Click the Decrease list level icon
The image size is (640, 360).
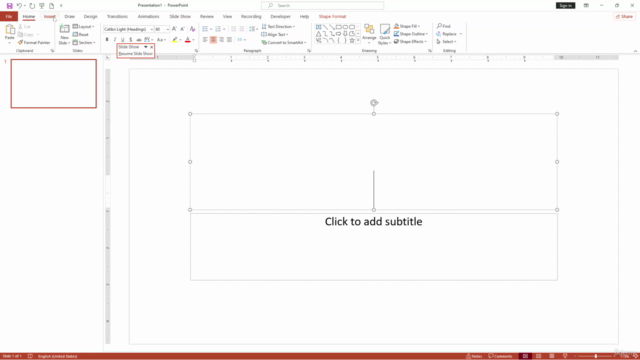pos(233,29)
